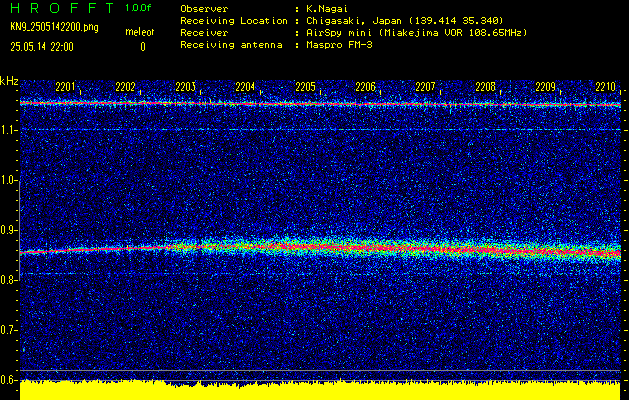This screenshot has height=400, width=629.
Task: Click time marker 2201
Action: (65, 87)
